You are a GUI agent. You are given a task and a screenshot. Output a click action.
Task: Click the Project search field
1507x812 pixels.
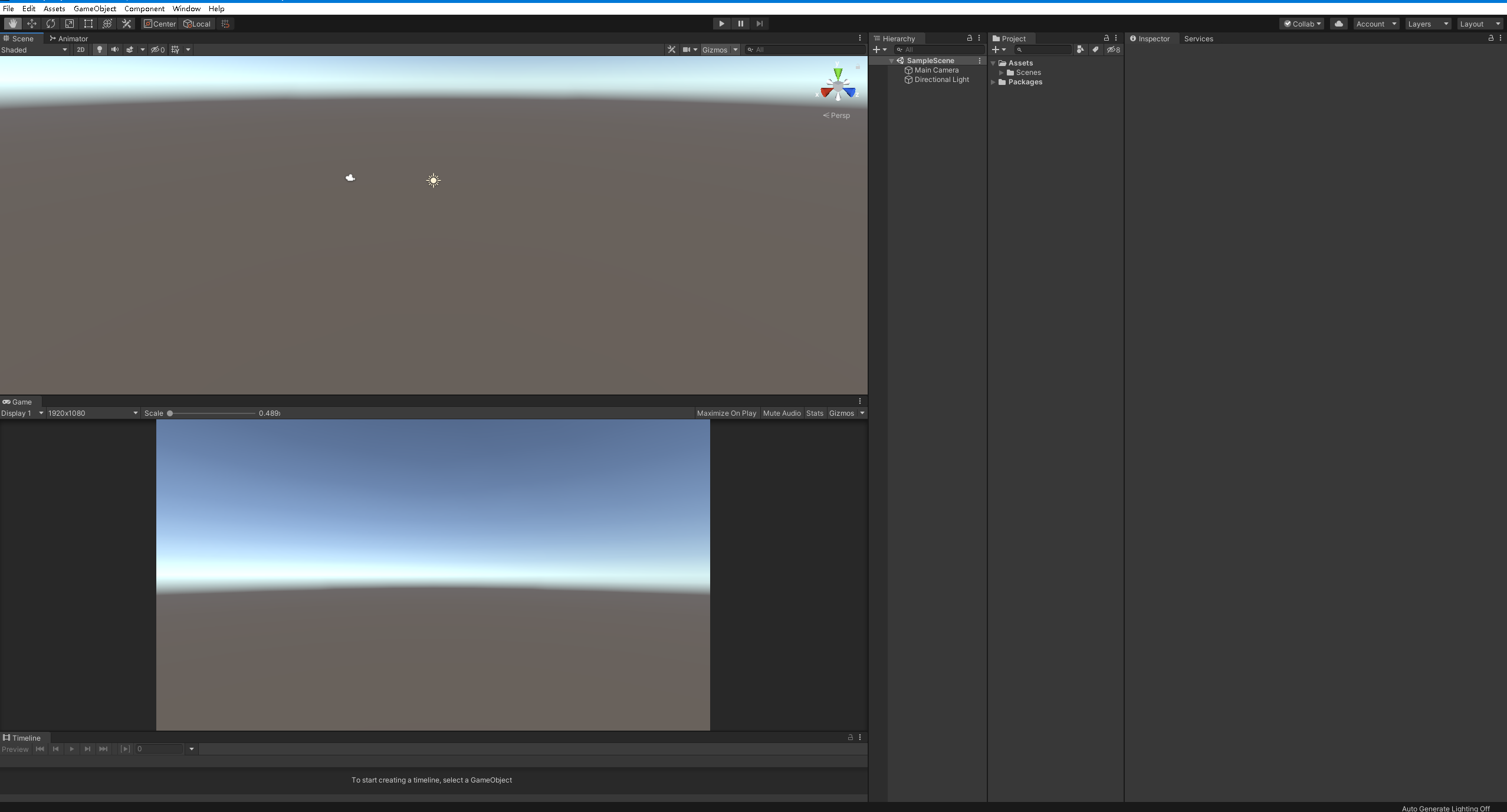point(1043,50)
